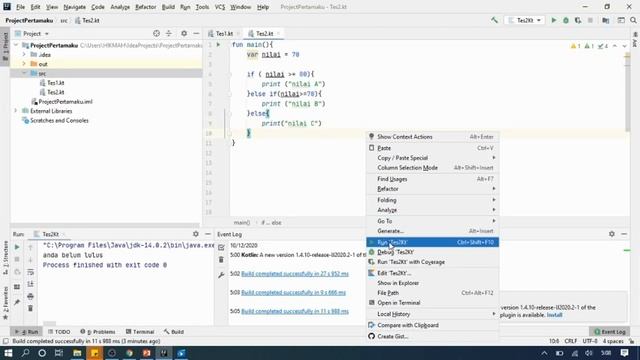Expand External Libraries node

coord(16,111)
